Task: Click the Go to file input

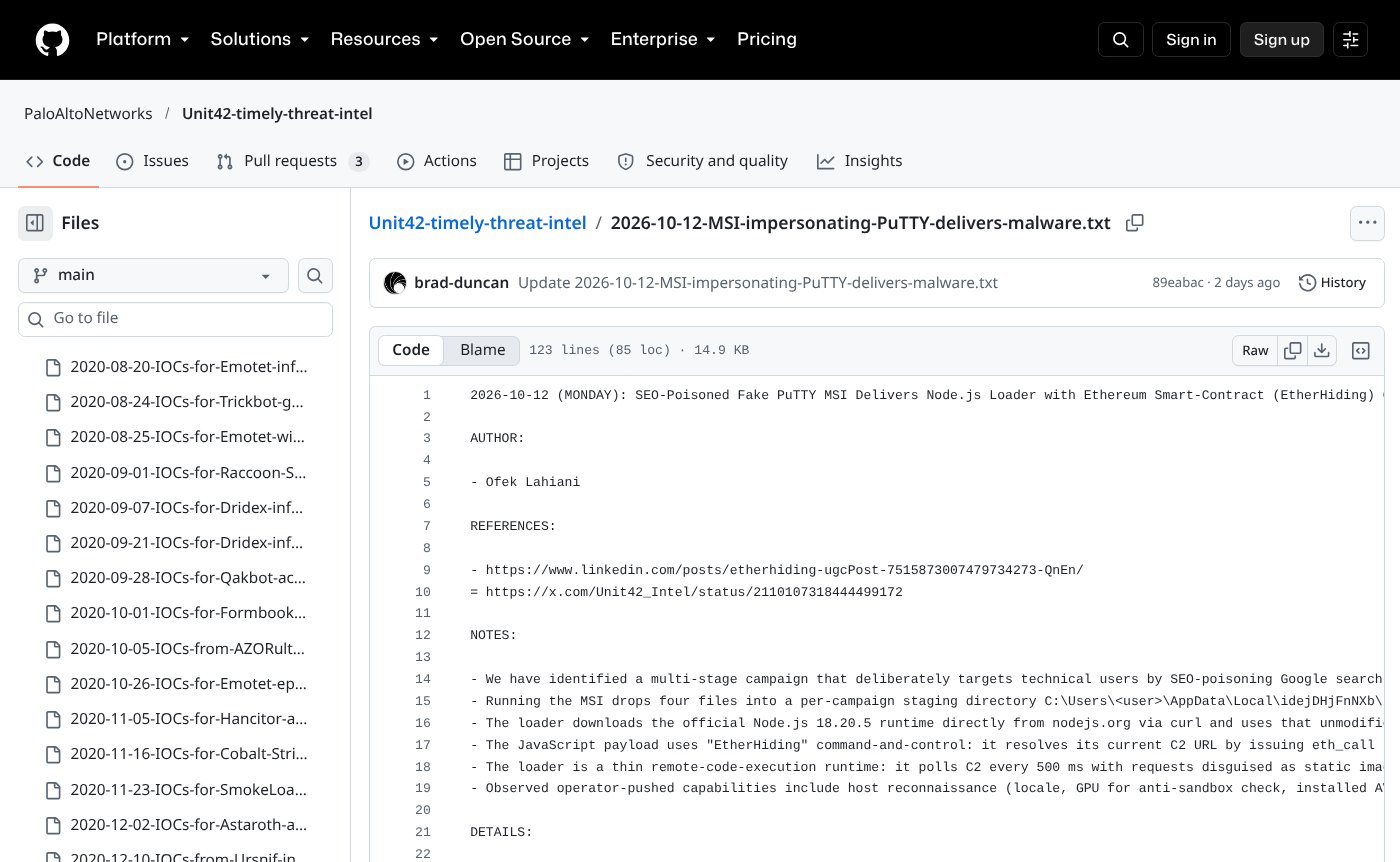Action: tap(175, 319)
